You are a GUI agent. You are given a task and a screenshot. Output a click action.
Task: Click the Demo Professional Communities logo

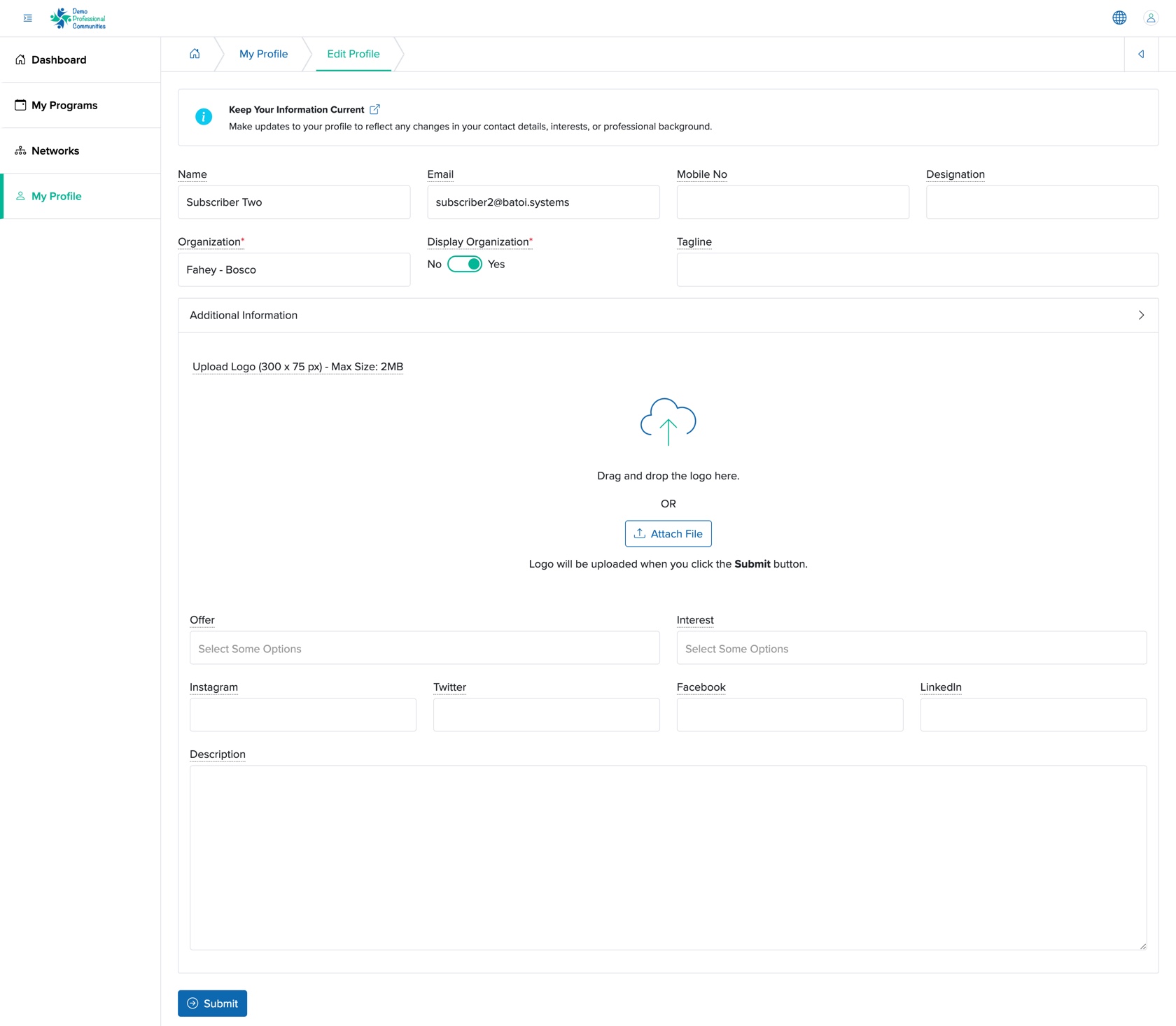(78, 18)
